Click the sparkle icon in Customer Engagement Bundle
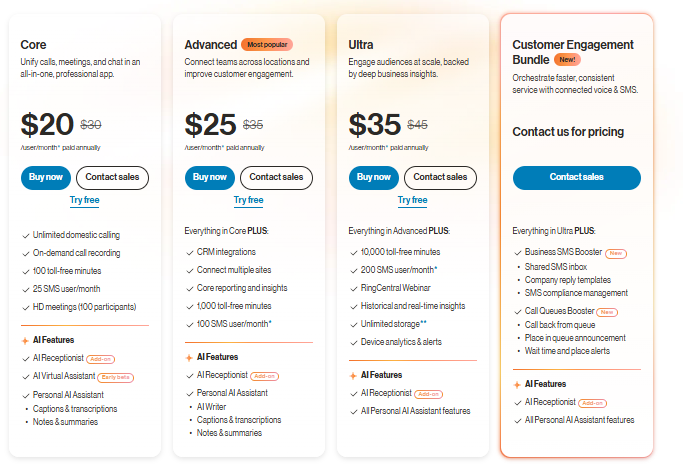Viewport: 683px width, 476px height. pos(517,384)
